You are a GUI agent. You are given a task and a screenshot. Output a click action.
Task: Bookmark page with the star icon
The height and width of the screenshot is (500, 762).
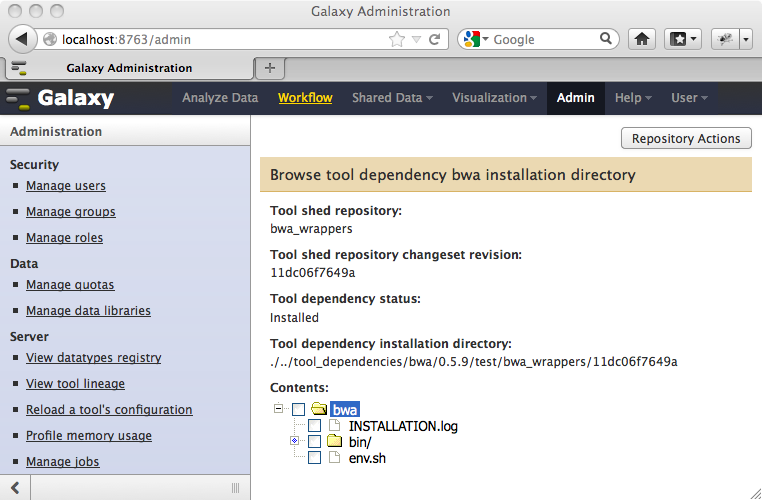click(397, 39)
